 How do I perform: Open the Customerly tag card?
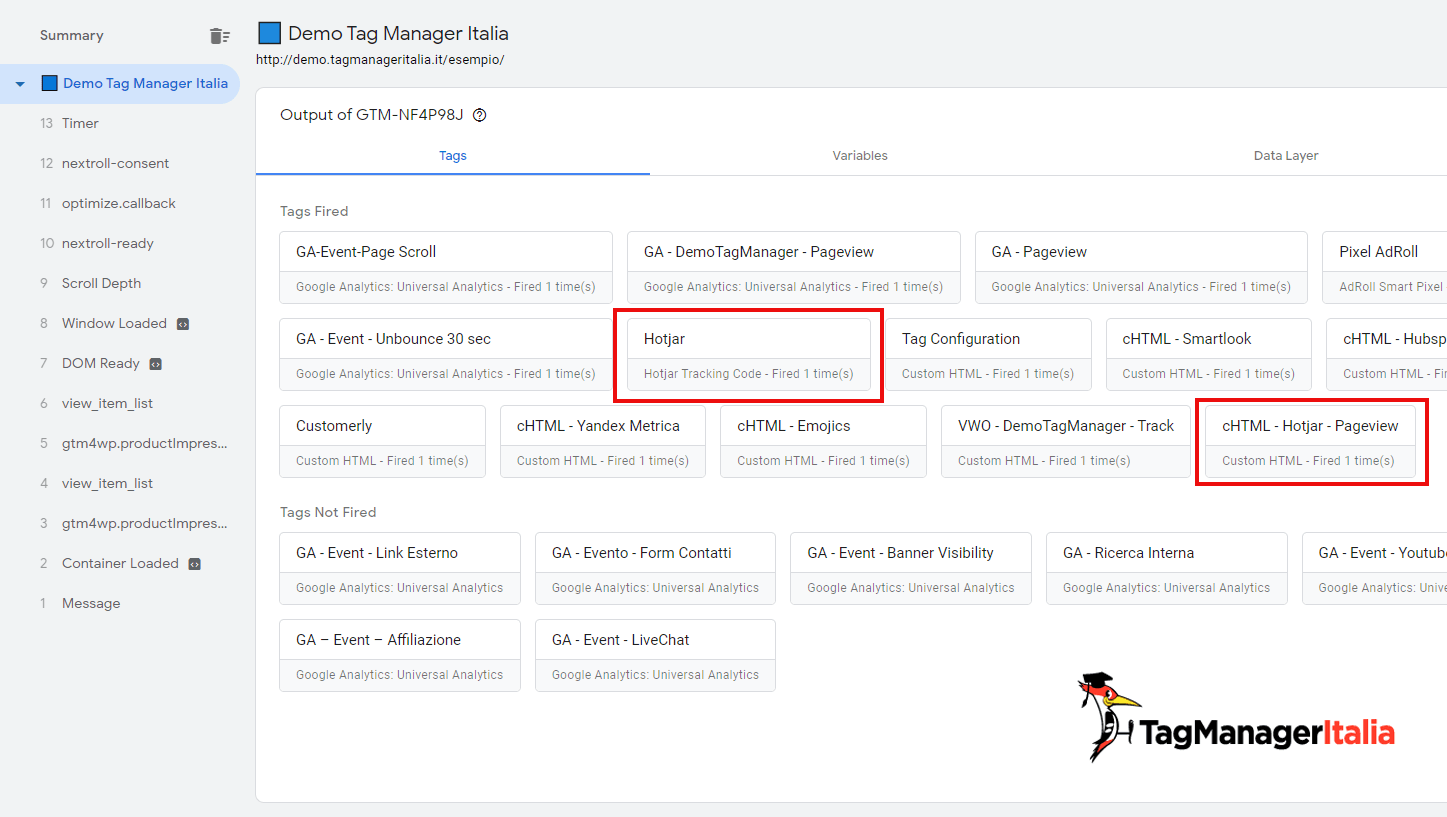point(383,442)
